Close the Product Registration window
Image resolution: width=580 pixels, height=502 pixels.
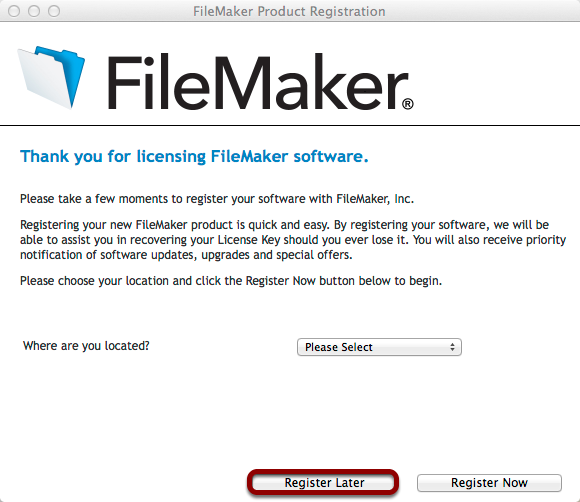click(14, 11)
